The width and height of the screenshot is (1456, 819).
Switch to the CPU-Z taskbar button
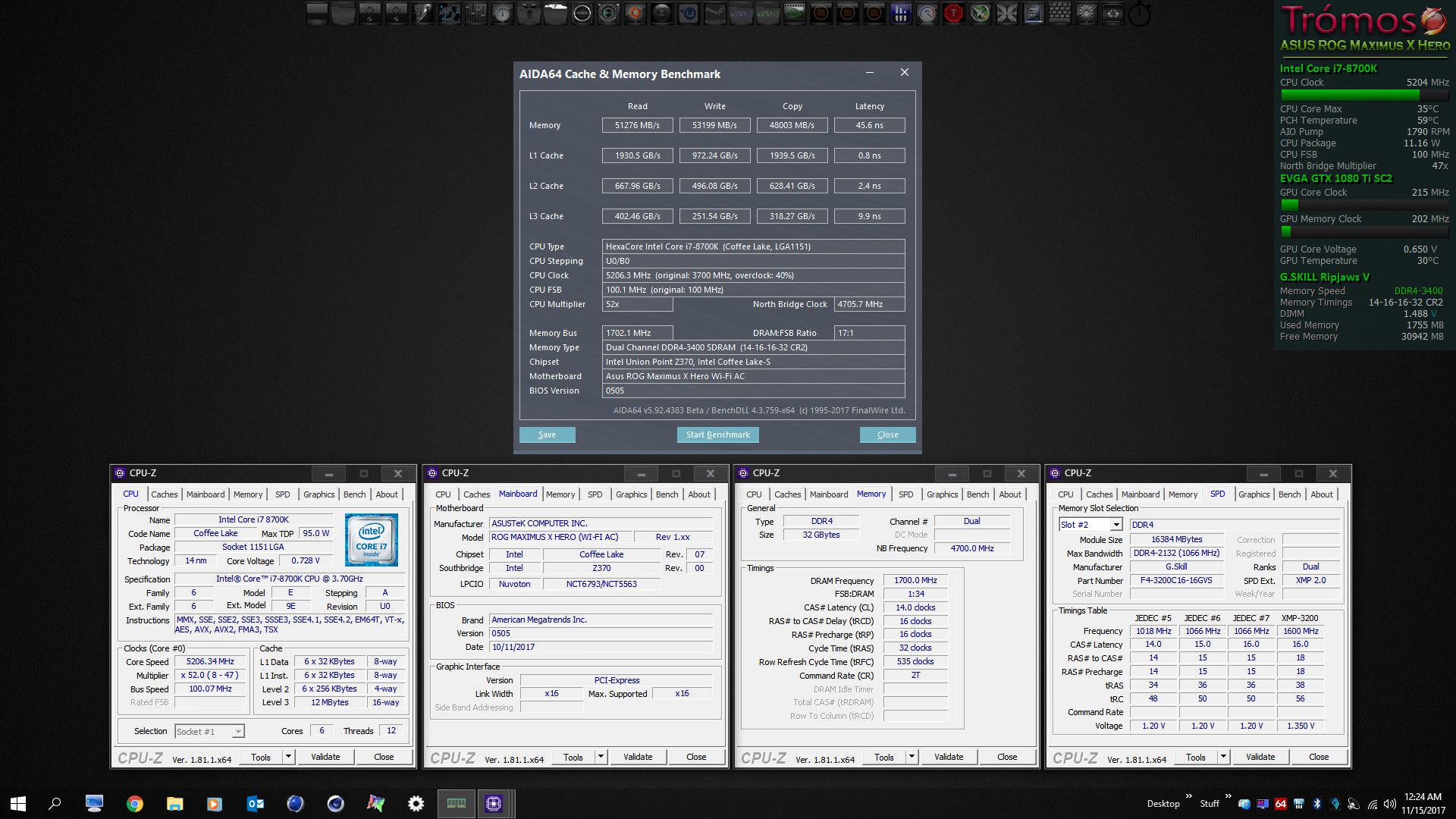(494, 804)
